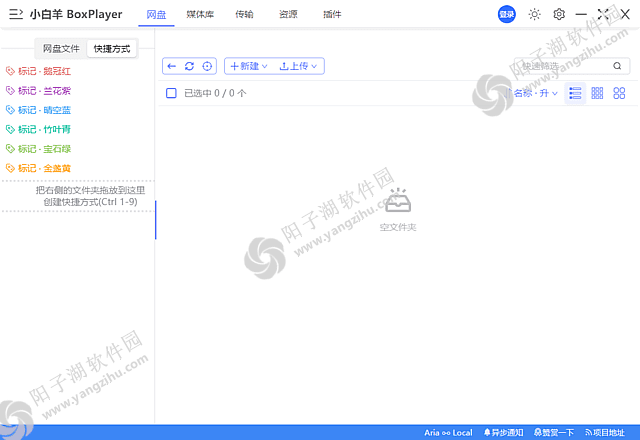Open the 标记·竹叶青 tag
Viewport: 640px width, 440px height.
(38, 129)
